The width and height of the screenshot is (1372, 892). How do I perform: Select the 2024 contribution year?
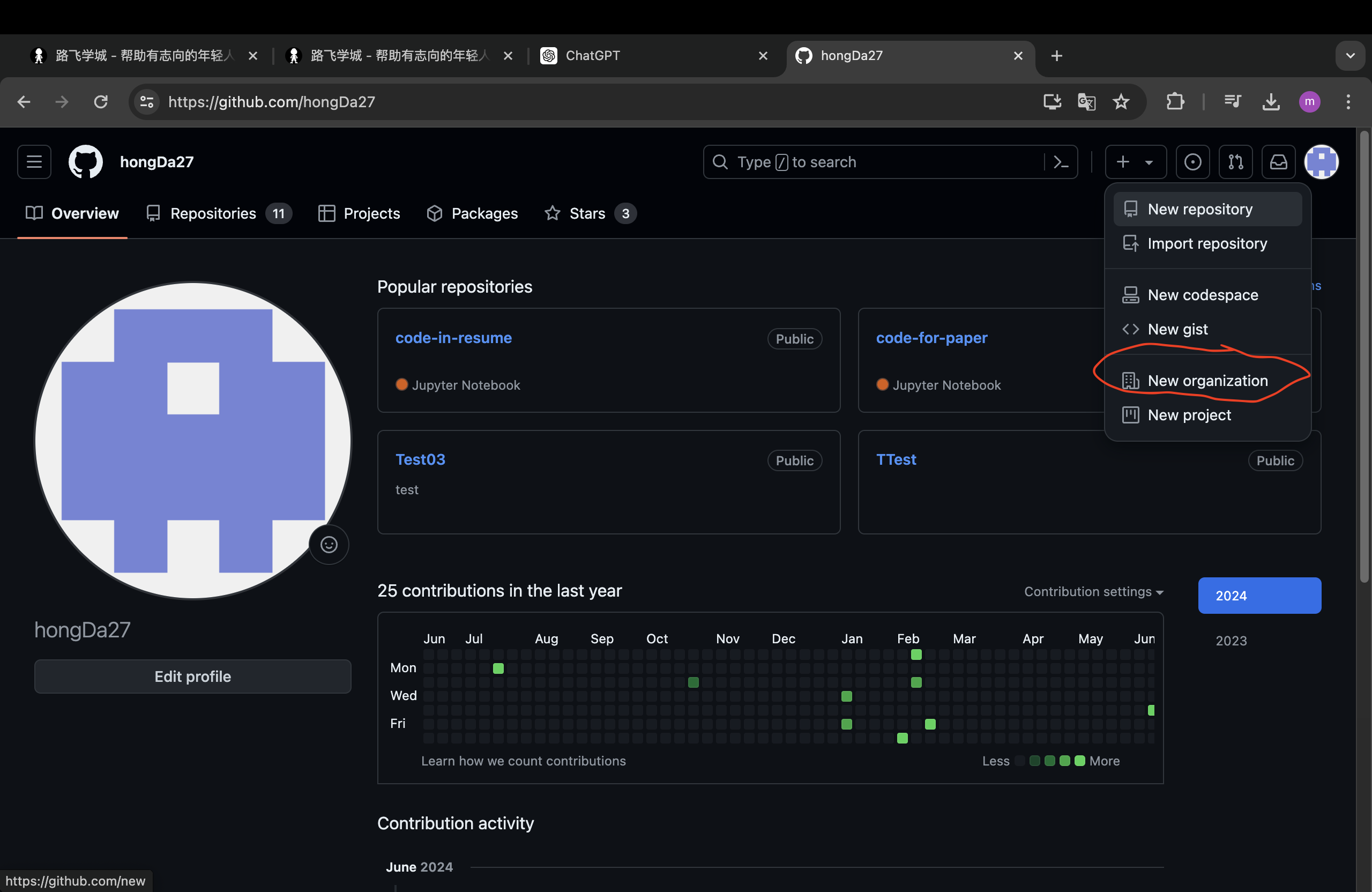1259,596
